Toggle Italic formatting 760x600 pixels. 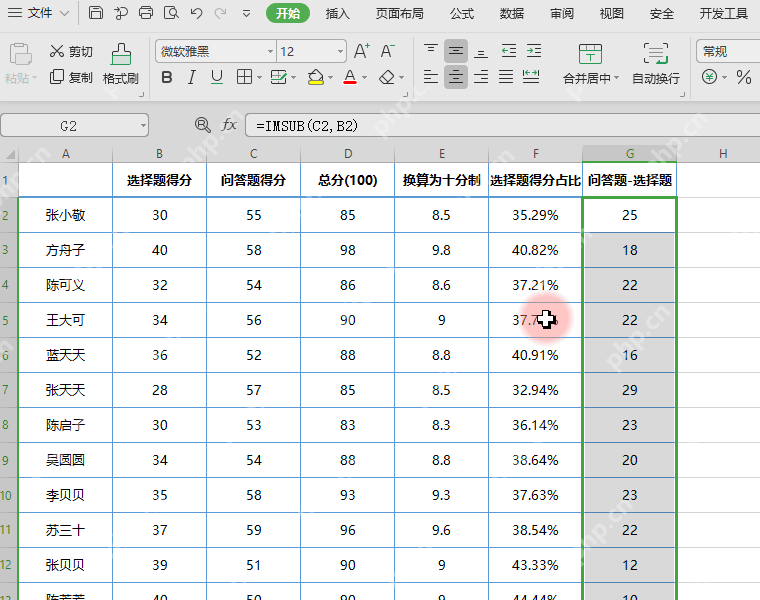pos(192,77)
